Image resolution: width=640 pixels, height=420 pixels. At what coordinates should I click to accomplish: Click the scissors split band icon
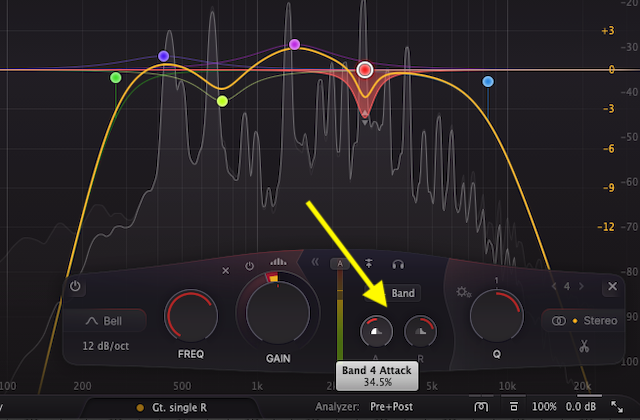pyautogui.click(x=582, y=347)
